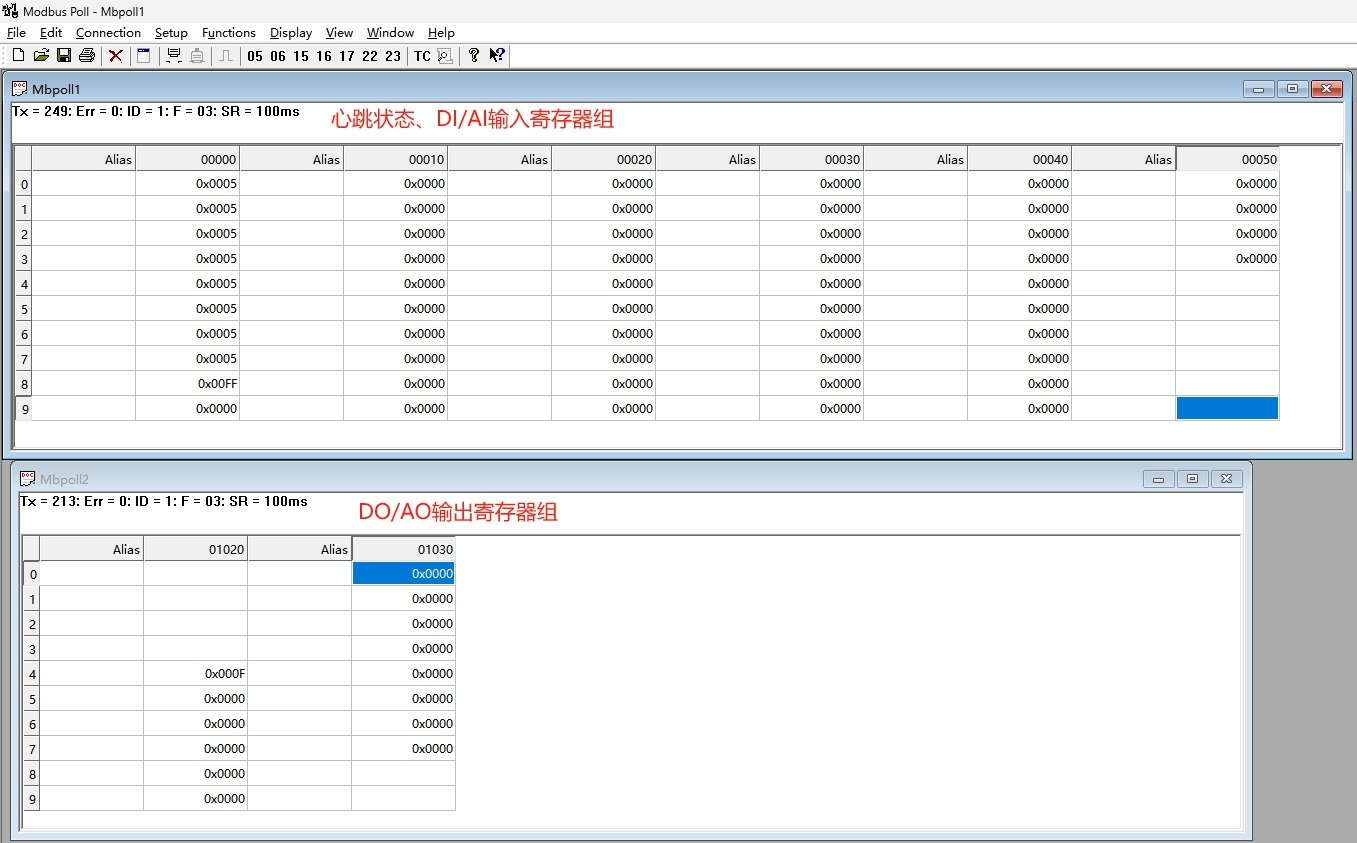This screenshot has height=843, width=1357.
Task: Create a new poll document
Action: (x=18, y=56)
